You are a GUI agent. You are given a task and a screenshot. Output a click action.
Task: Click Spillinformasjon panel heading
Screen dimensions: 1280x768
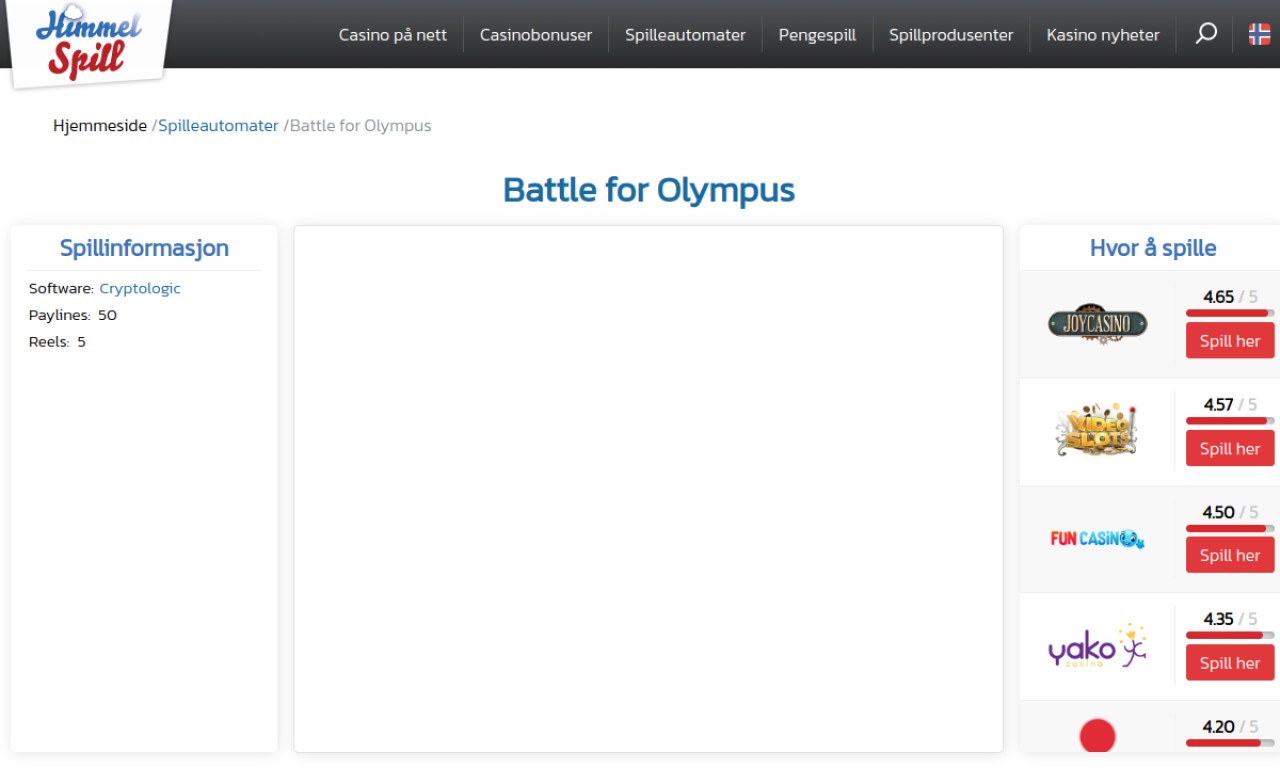(x=144, y=248)
